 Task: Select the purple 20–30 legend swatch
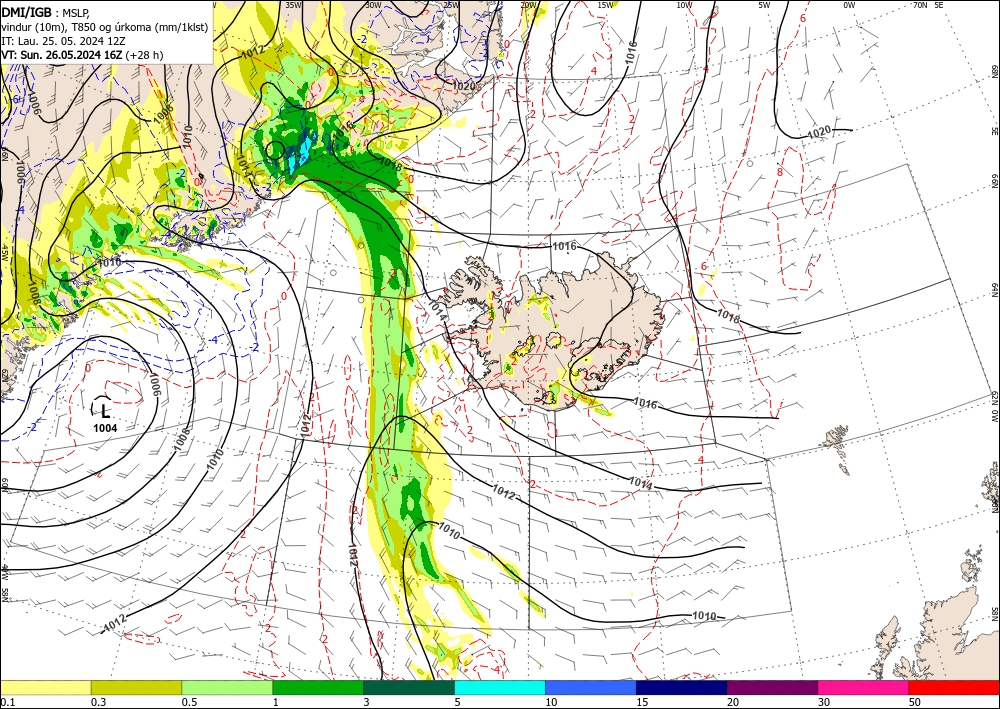pyautogui.click(x=772, y=687)
